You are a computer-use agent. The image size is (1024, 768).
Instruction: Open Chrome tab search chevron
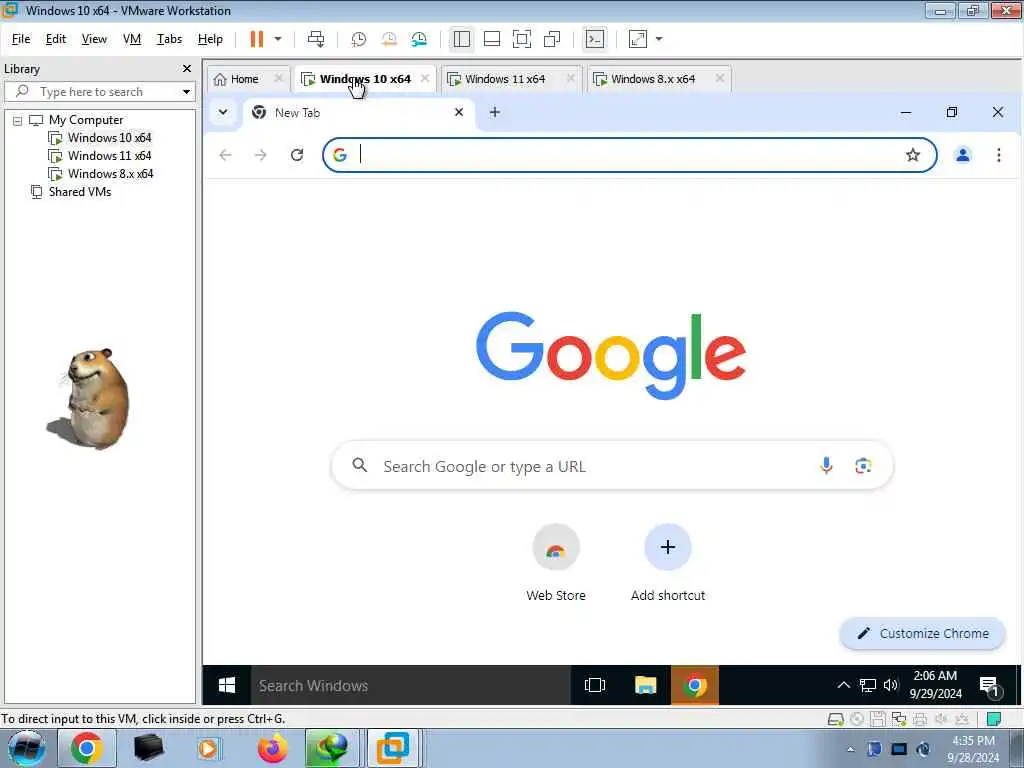point(223,112)
